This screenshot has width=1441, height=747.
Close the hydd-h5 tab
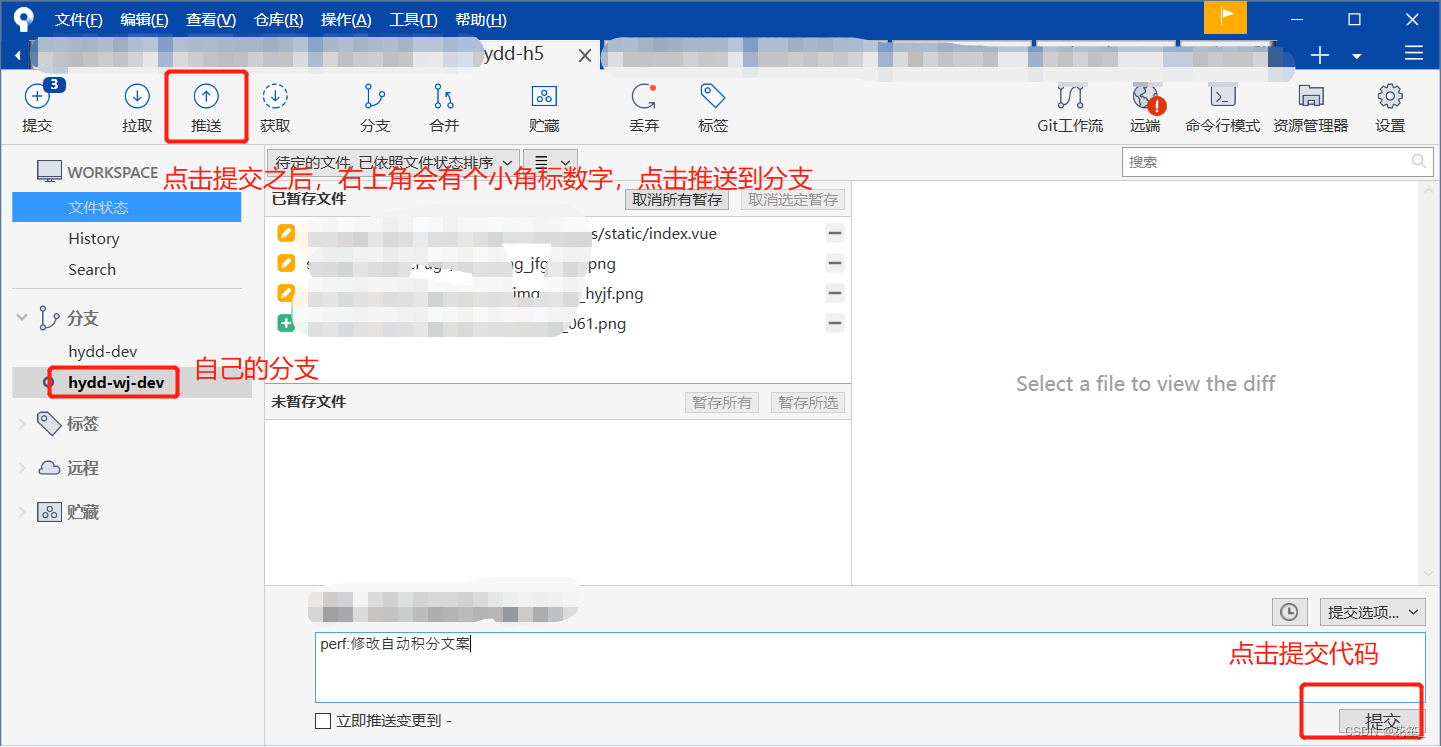585,56
